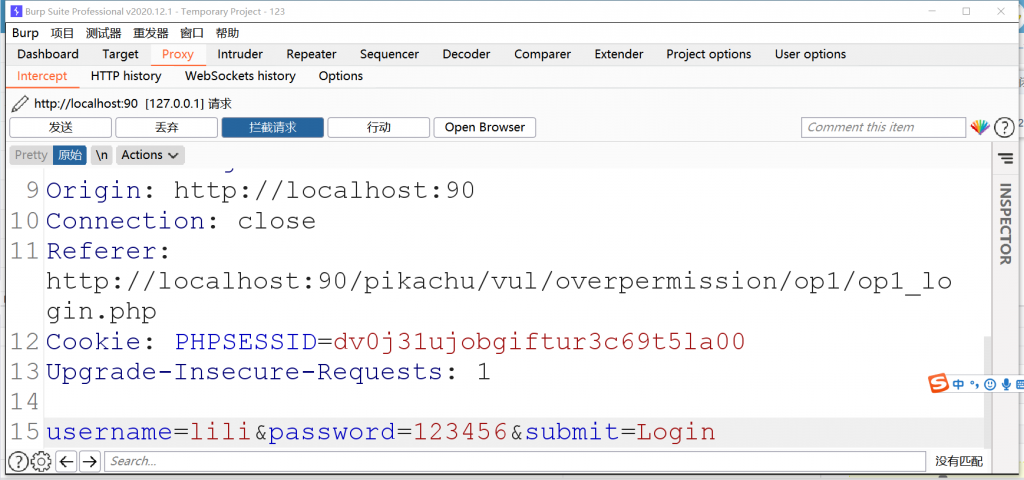Open the proxy Options sub-tab
The height and width of the screenshot is (480, 1024).
341,76
